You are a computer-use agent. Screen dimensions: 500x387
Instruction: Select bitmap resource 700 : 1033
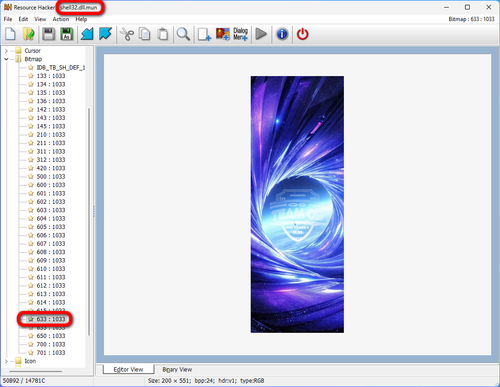click(x=51, y=344)
